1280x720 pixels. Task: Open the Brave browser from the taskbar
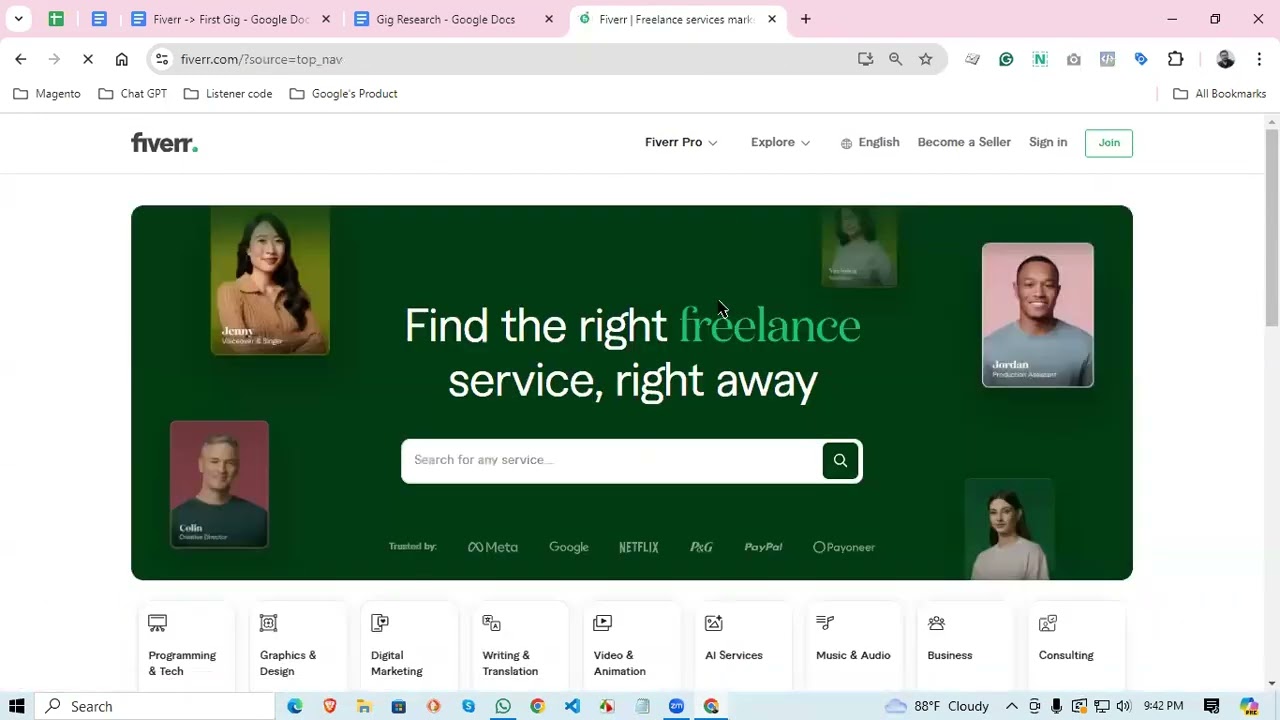point(330,706)
